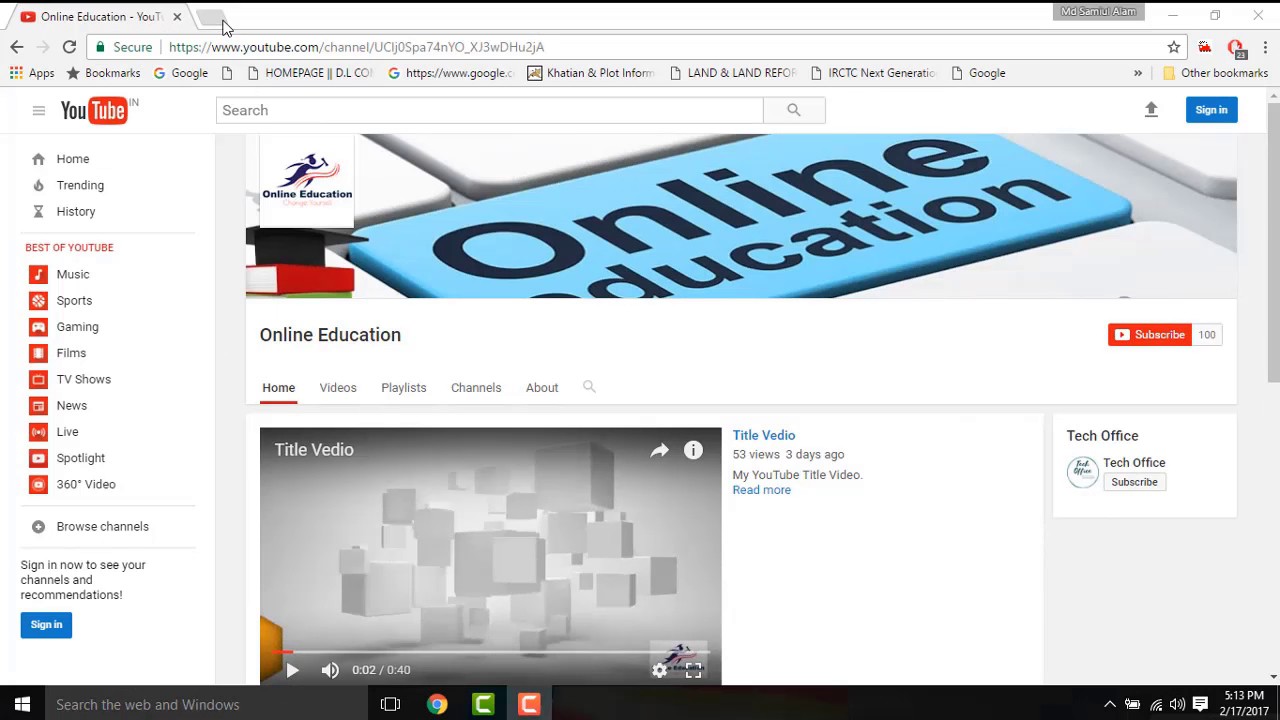Click the Tech Office channel avatar
This screenshot has height=720, width=1280.
coord(1082,472)
